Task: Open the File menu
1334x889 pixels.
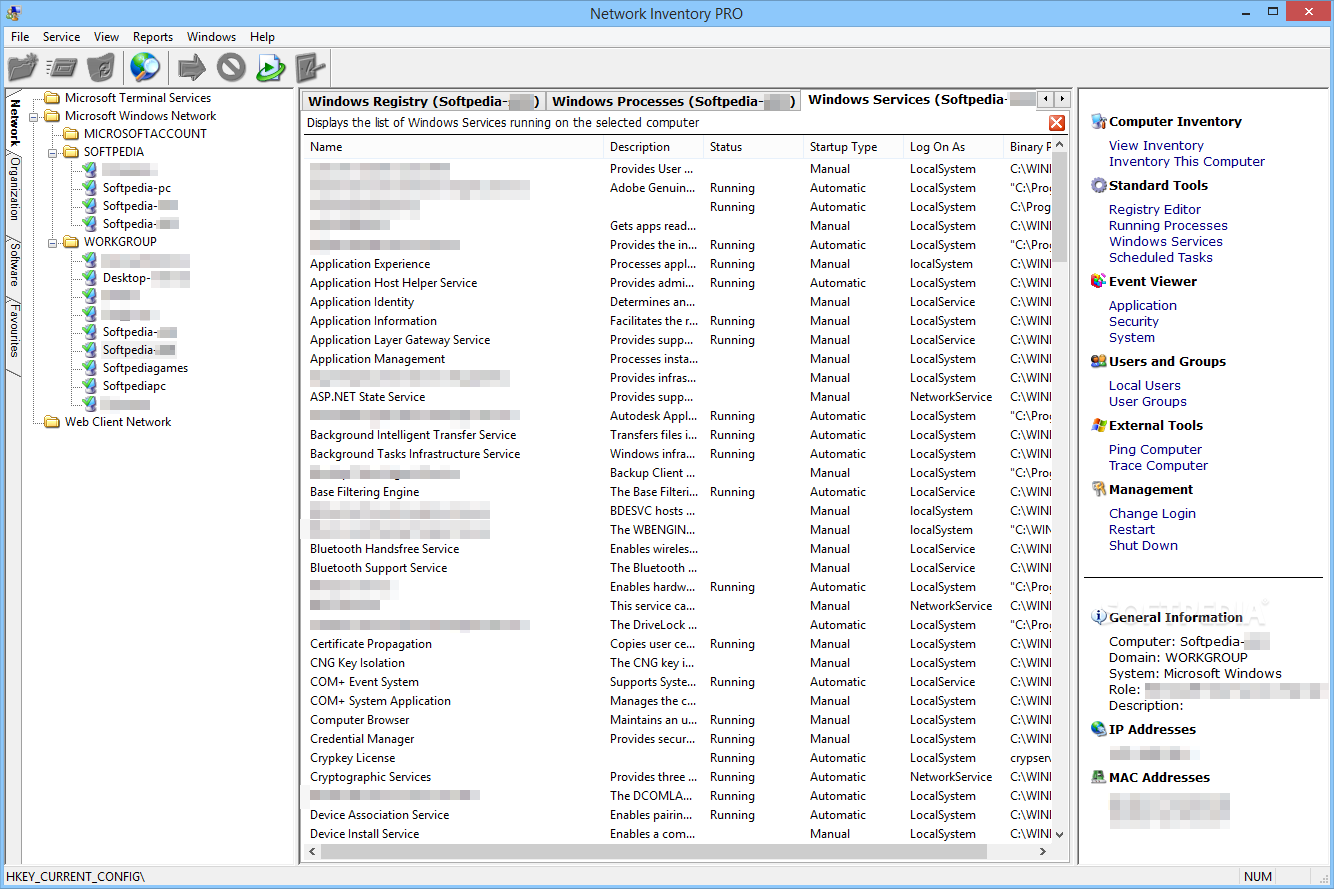Action: pos(20,37)
